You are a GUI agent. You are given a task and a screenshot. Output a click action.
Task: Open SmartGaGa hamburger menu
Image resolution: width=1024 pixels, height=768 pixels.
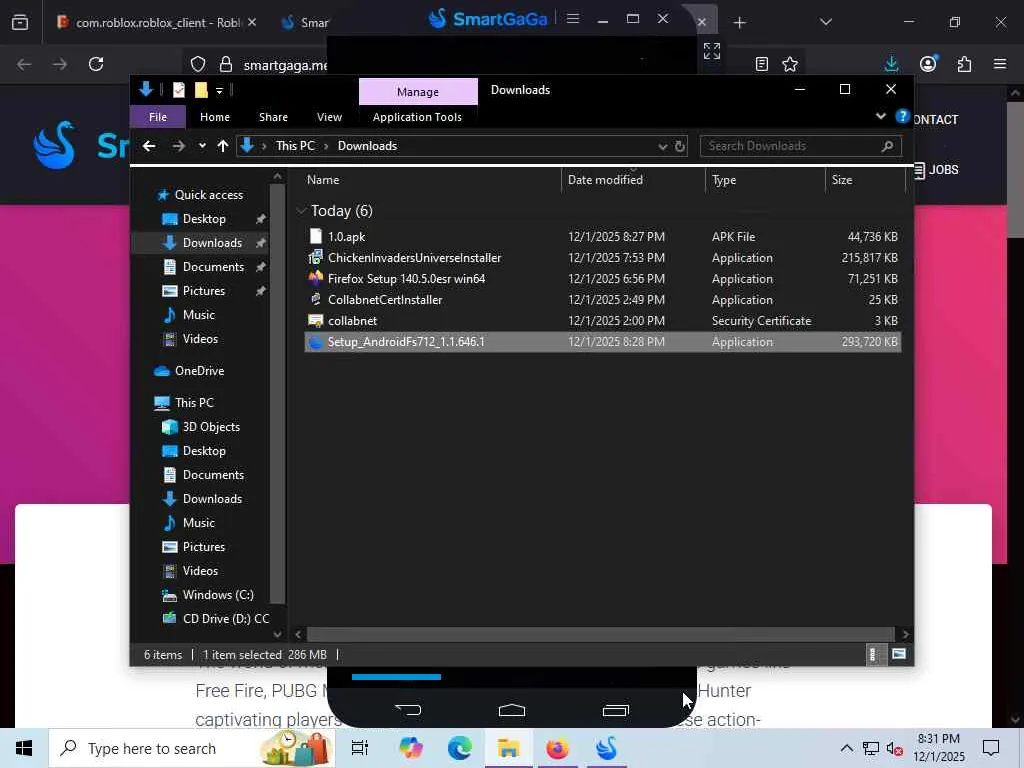(573, 18)
